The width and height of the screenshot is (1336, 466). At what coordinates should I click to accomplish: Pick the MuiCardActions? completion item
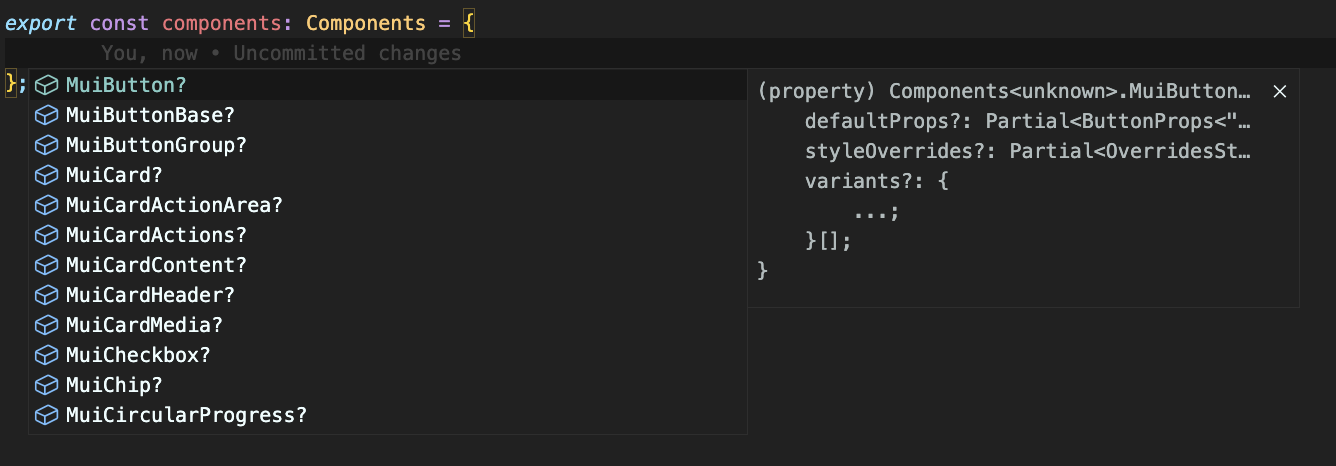click(156, 235)
